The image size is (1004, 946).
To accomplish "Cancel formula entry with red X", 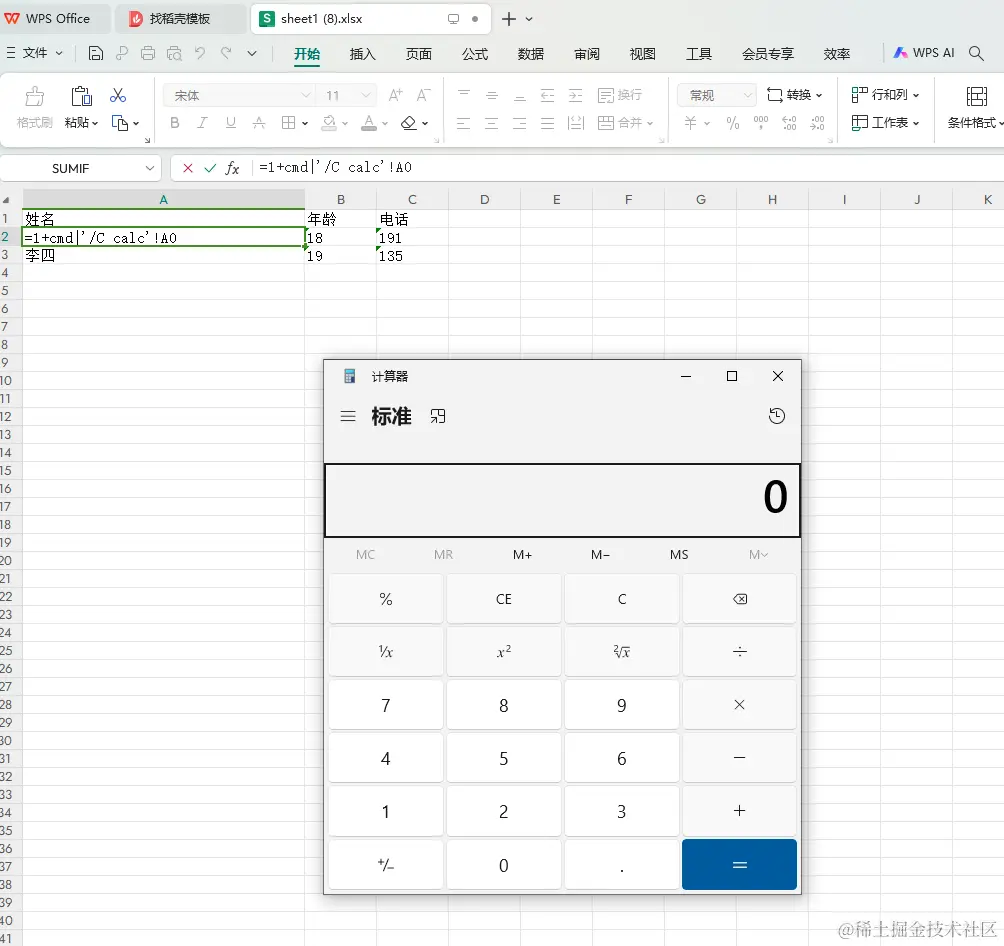I will point(188,168).
